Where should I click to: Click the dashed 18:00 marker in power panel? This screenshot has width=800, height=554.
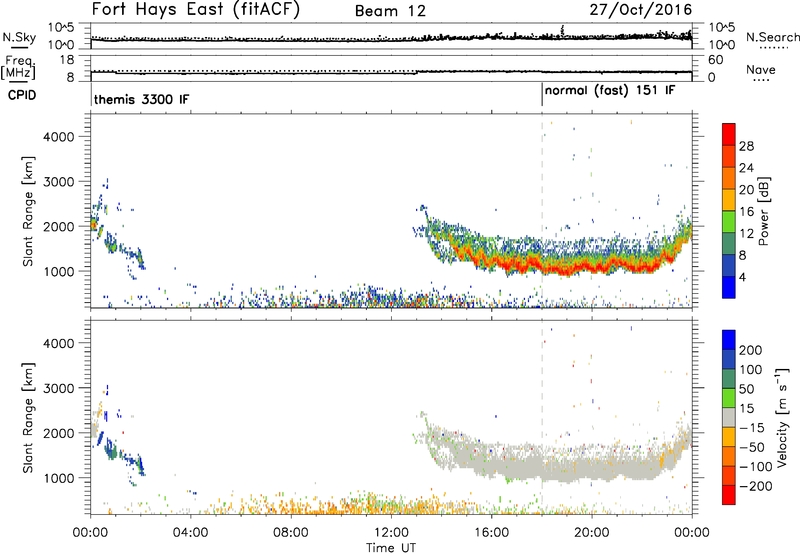coord(542,211)
